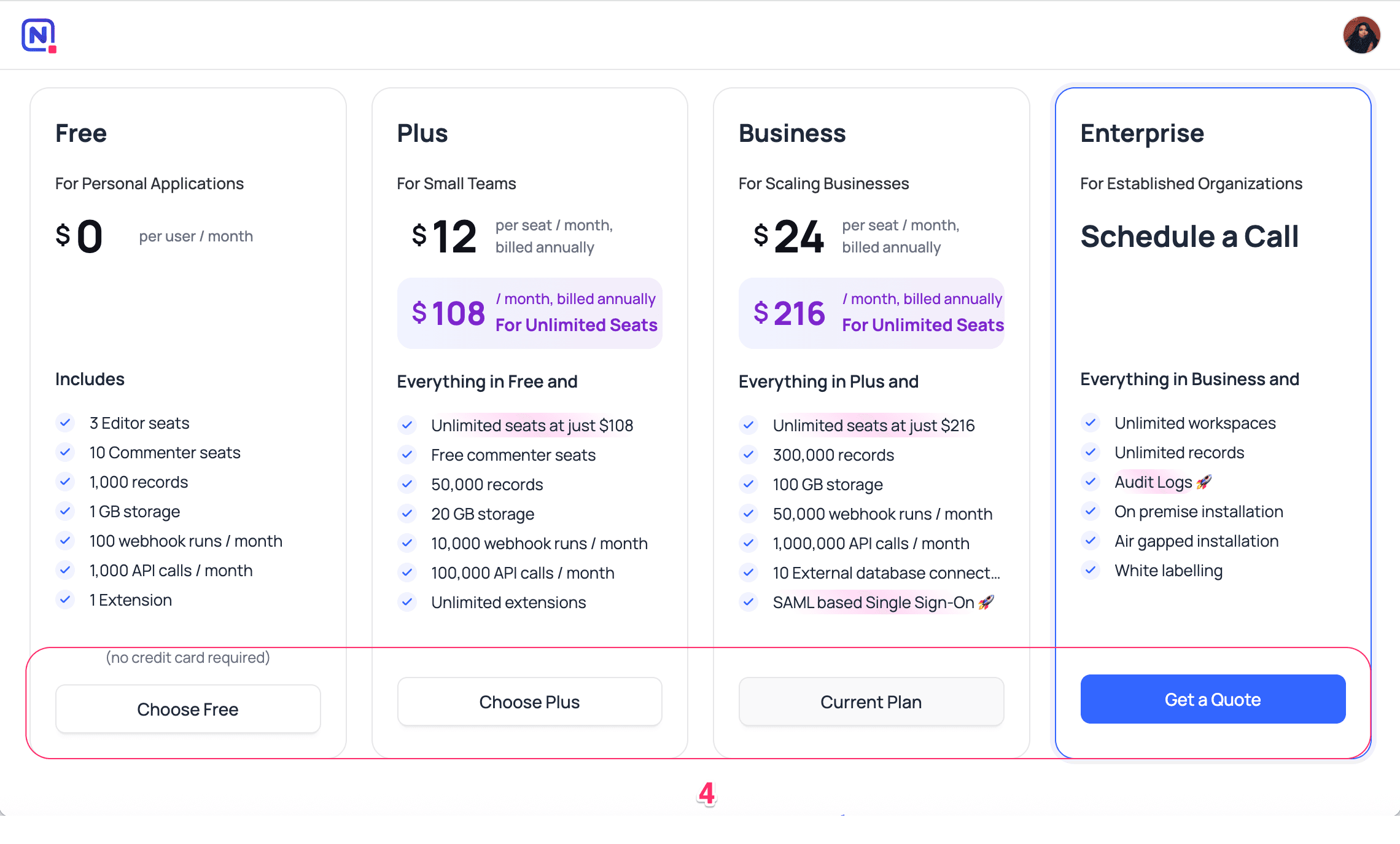
Task: Click checkmark icon beside Unlimited workspaces
Action: click(x=1090, y=423)
